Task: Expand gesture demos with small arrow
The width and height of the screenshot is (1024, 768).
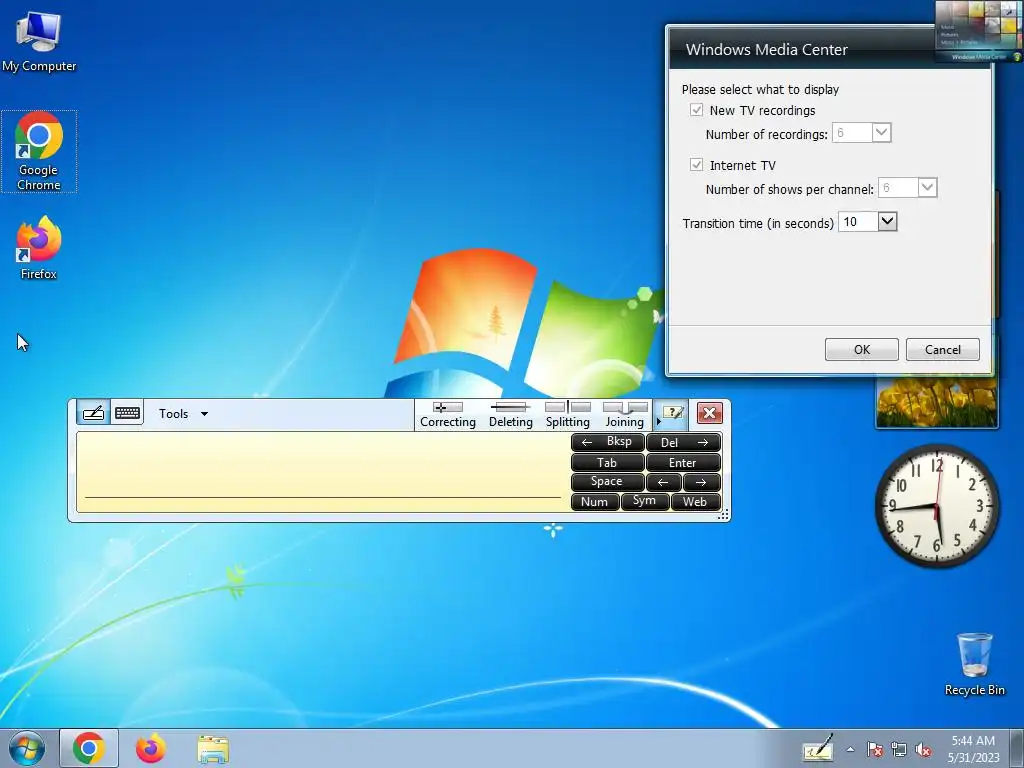Action: (658, 421)
